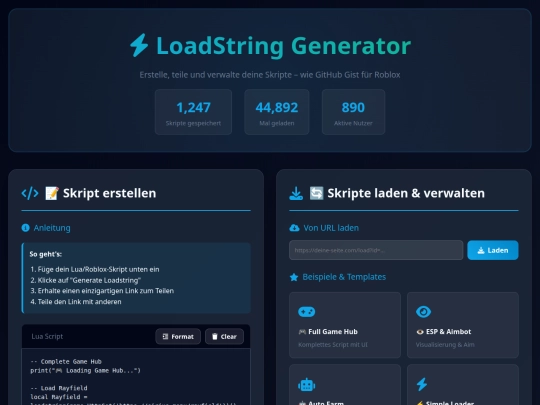The image size is (540, 405).
Task: Click the eye icon in ESP & Aimbot card
Action: (x=423, y=312)
